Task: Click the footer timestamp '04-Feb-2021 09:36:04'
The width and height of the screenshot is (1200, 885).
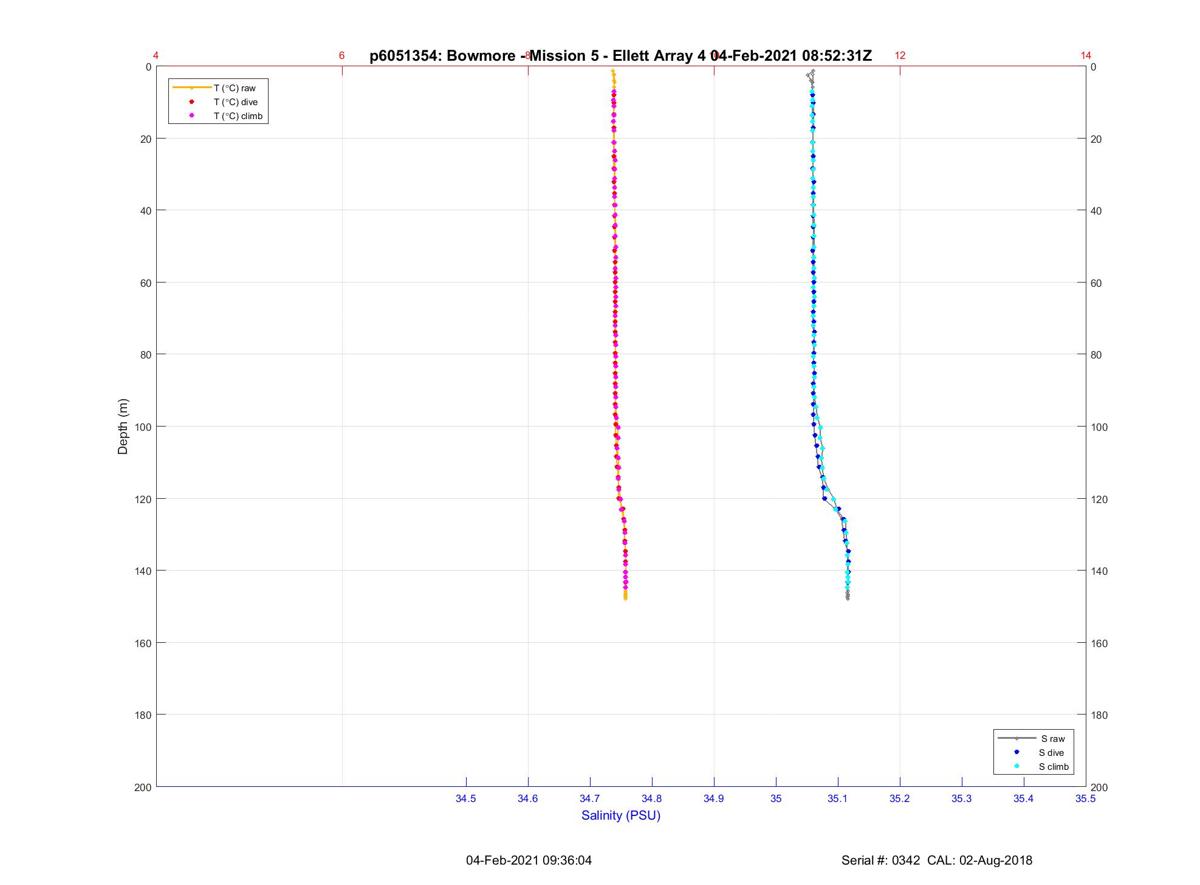Action: click(529, 860)
